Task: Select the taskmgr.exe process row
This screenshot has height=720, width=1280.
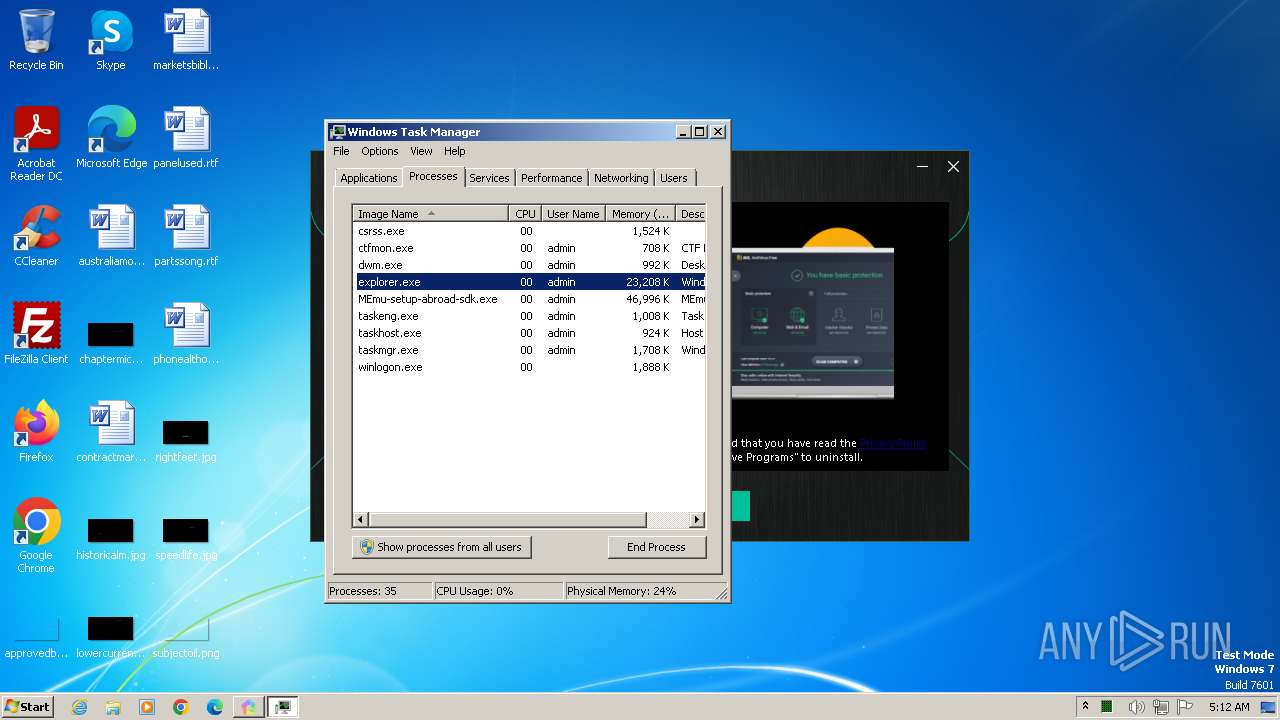Action: 529,350
